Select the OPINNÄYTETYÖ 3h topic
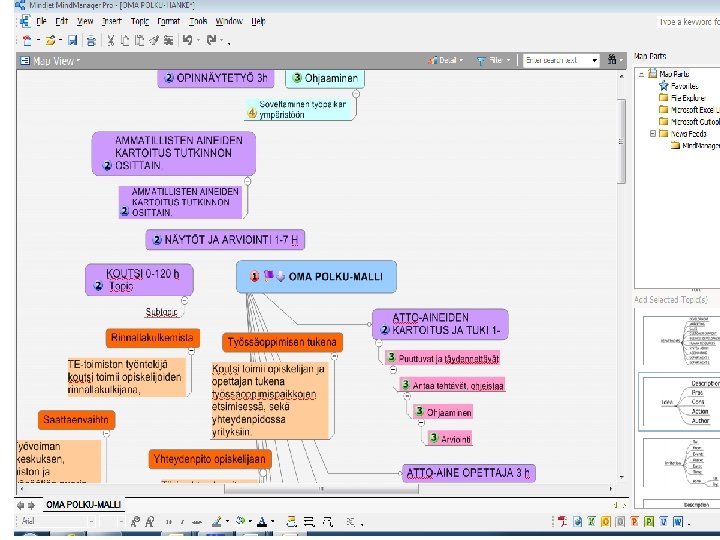Image resolution: width=720 pixels, height=540 pixels. click(x=216, y=79)
